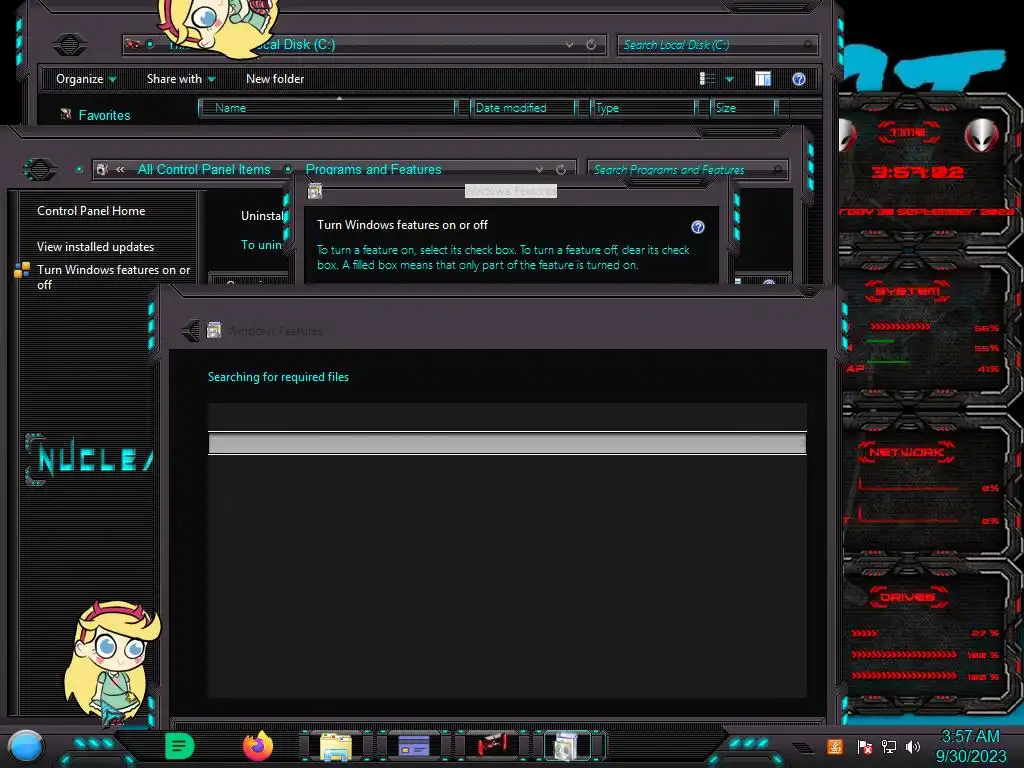1024x768 pixels.
Task: Switch to Control Panel taskbar button
Action: point(414,746)
